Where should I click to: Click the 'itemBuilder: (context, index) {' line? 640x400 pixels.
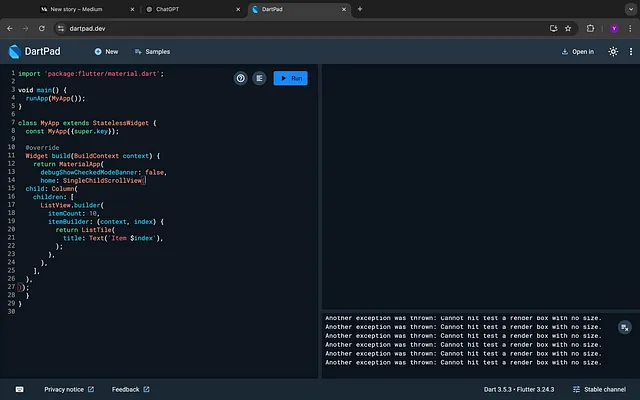pos(106,222)
